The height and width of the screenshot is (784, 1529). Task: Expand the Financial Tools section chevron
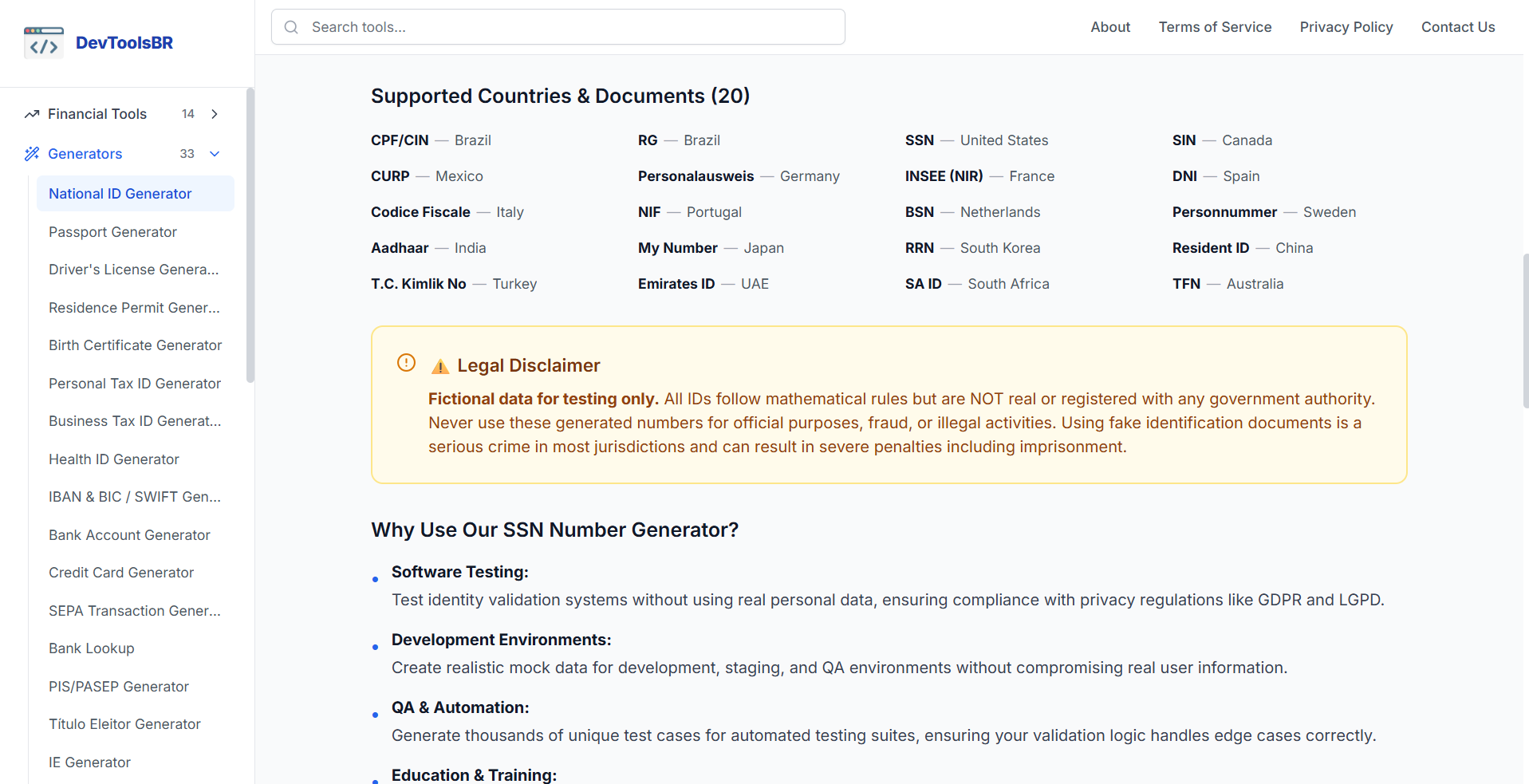(215, 114)
